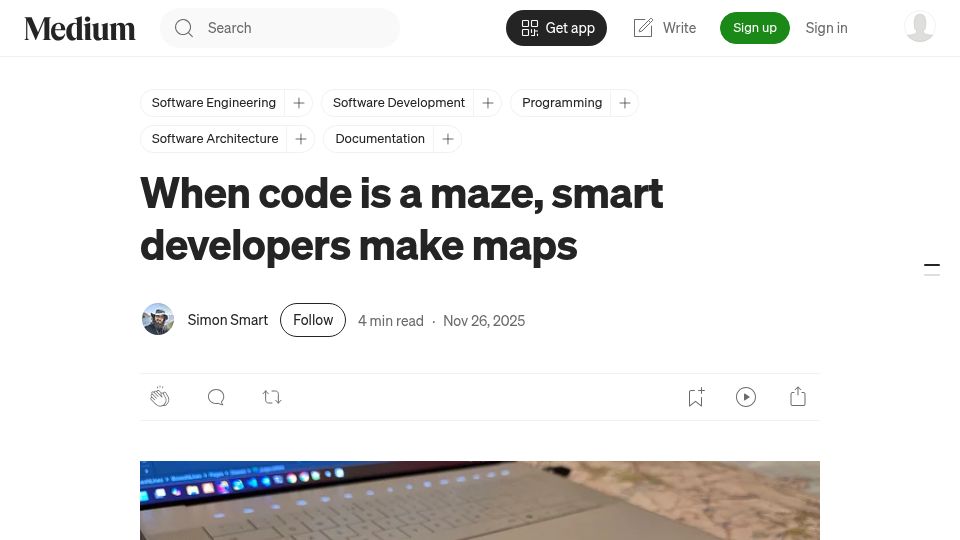960x540 pixels.
Task: Follow Software Development topic with plus icon
Action: [x=488, y=103]
